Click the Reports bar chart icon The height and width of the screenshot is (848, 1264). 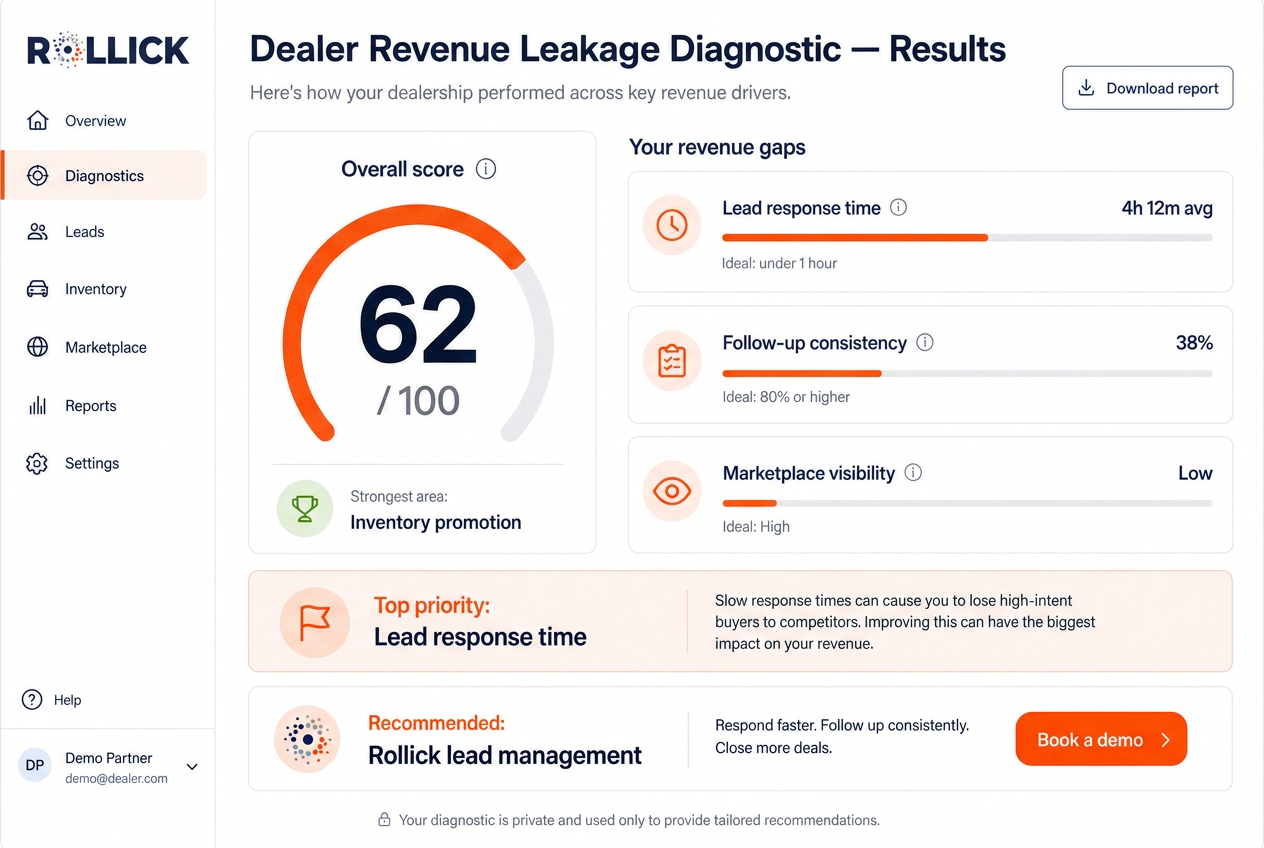[37, 406]
